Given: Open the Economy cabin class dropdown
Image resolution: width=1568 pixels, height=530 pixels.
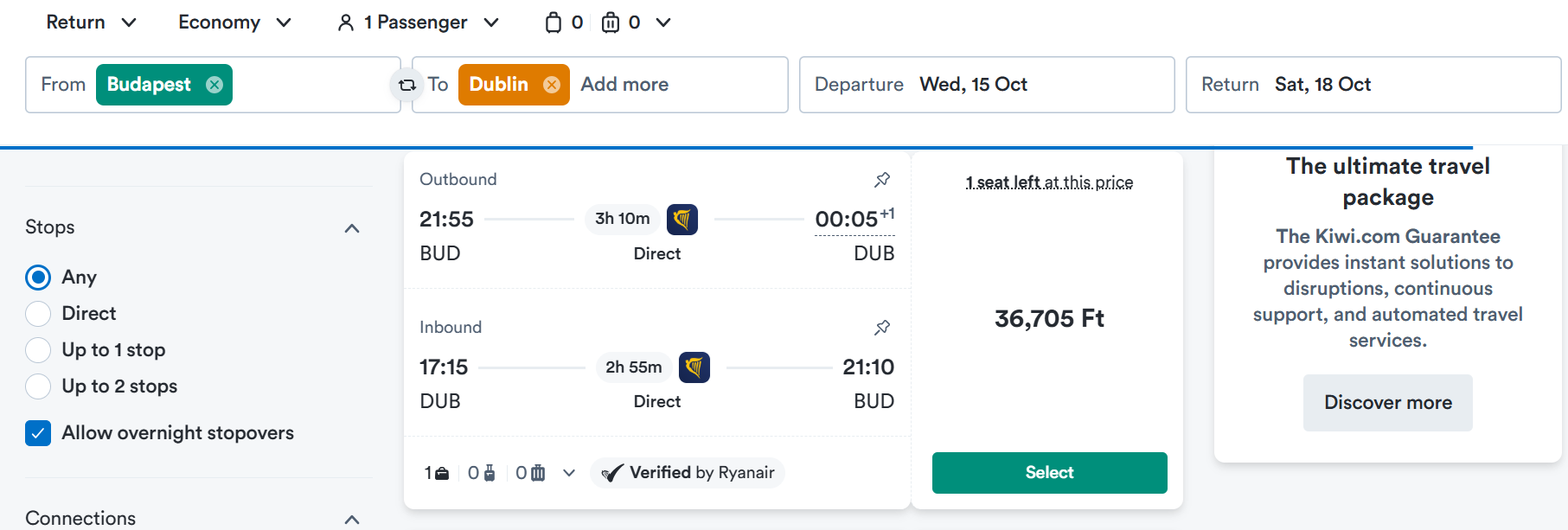Looking at the screenshot, I should [234, 22].
